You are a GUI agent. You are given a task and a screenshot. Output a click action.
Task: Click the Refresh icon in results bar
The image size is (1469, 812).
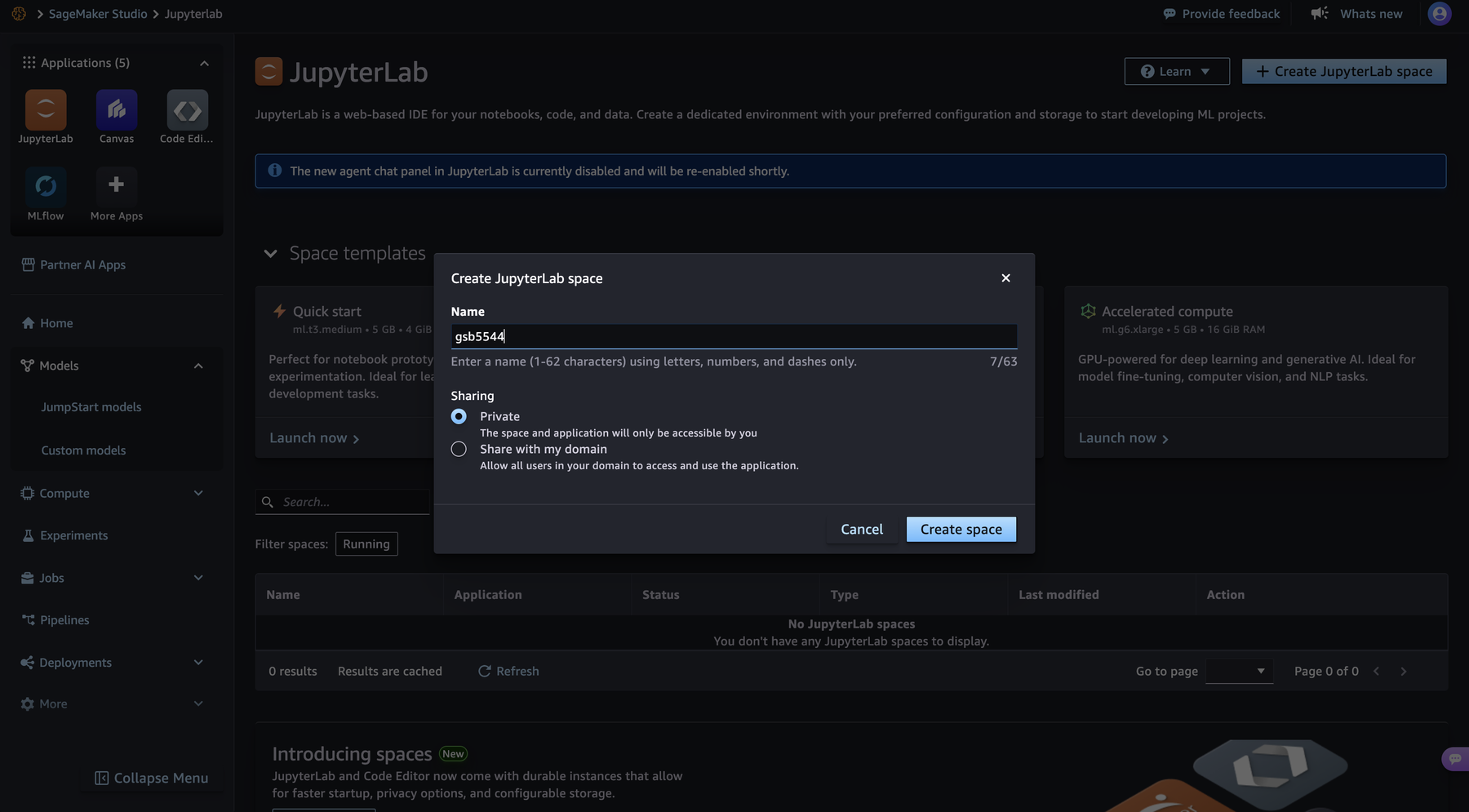(x=484, y=671)
